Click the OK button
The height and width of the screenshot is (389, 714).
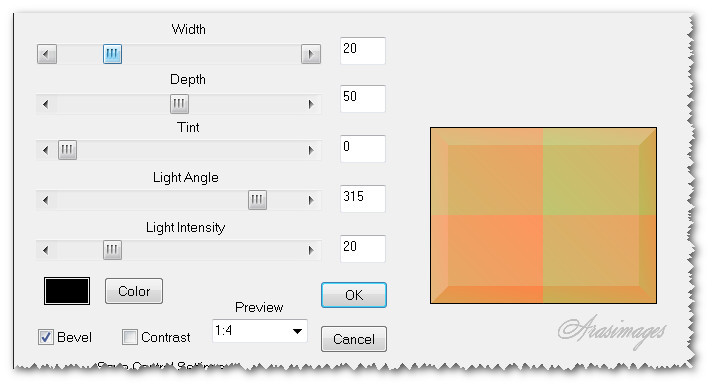pos(354,295)
